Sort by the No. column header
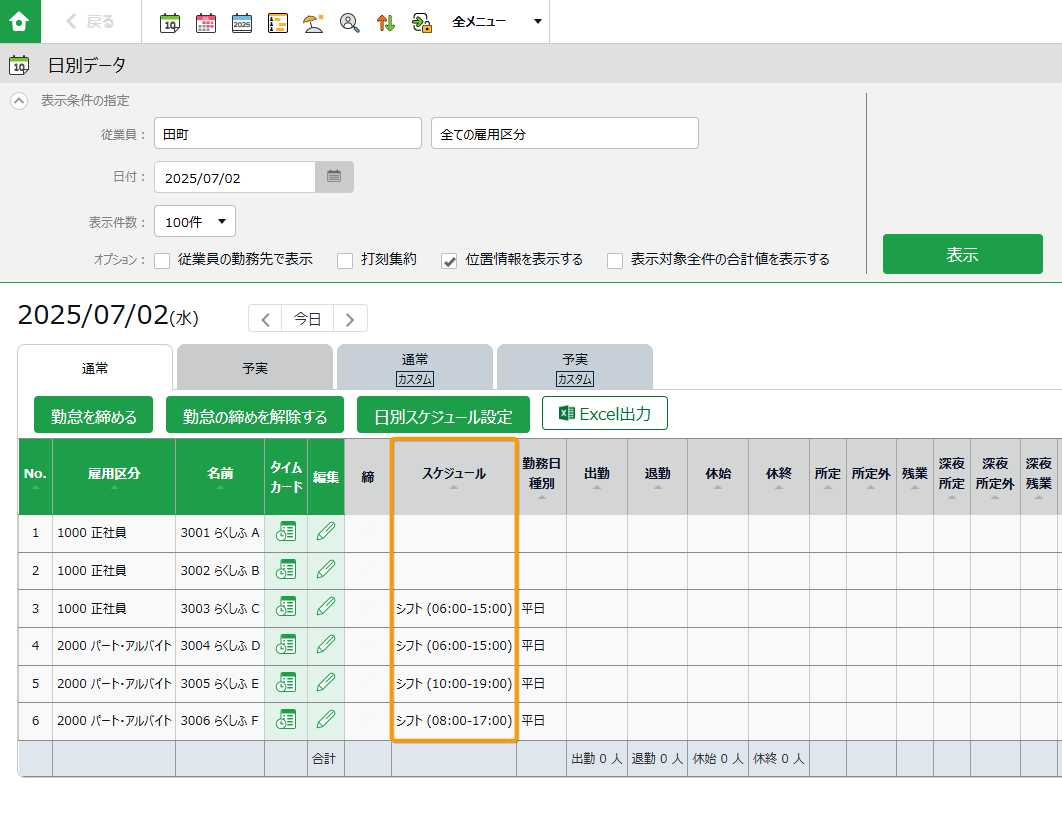1062x832 pixels. (x=35, y=477)
